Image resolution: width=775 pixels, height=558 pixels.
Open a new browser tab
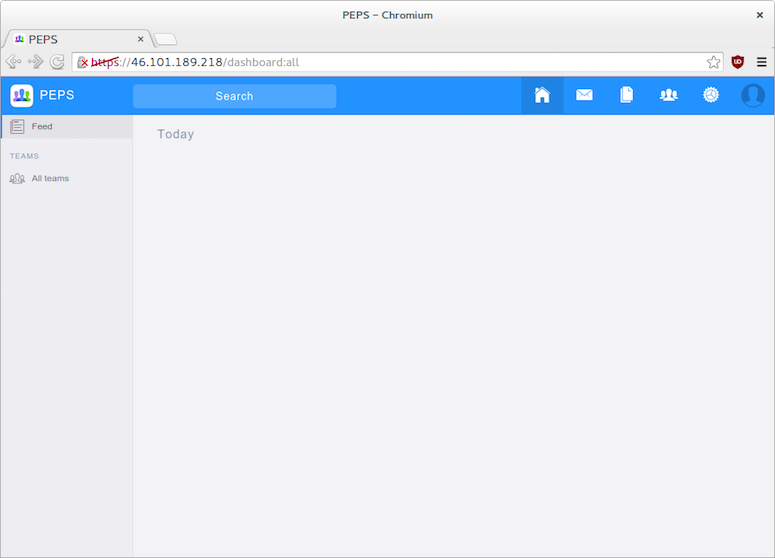click(165, 39)
